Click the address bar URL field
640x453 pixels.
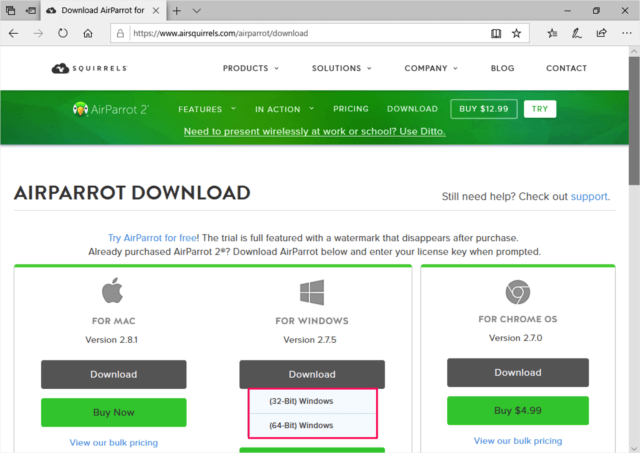[x=300, y=33]
